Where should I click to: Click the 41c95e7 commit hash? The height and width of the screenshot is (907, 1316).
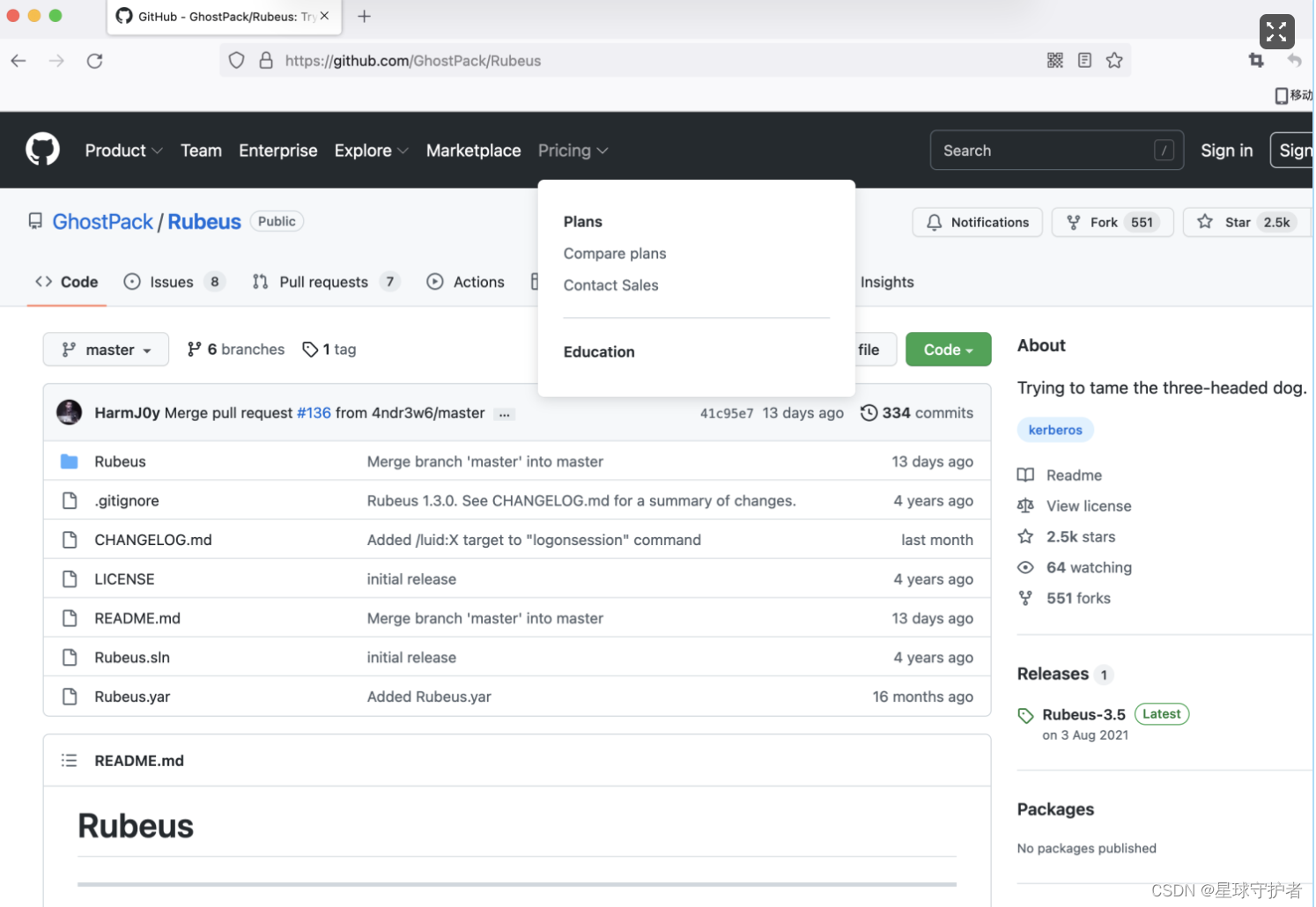[x=727, y=413]
